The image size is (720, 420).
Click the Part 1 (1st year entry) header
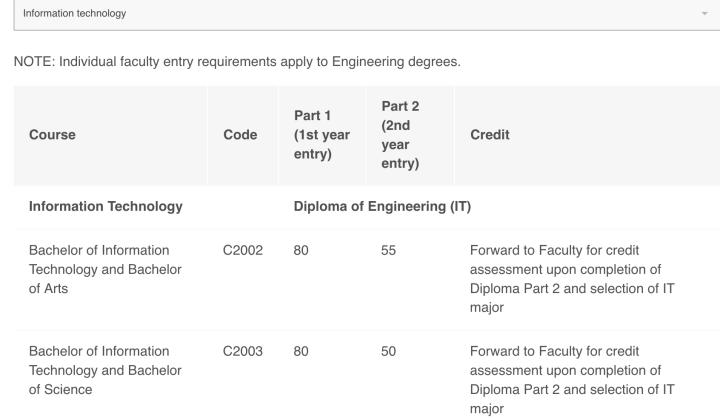(x=322, y=135)
